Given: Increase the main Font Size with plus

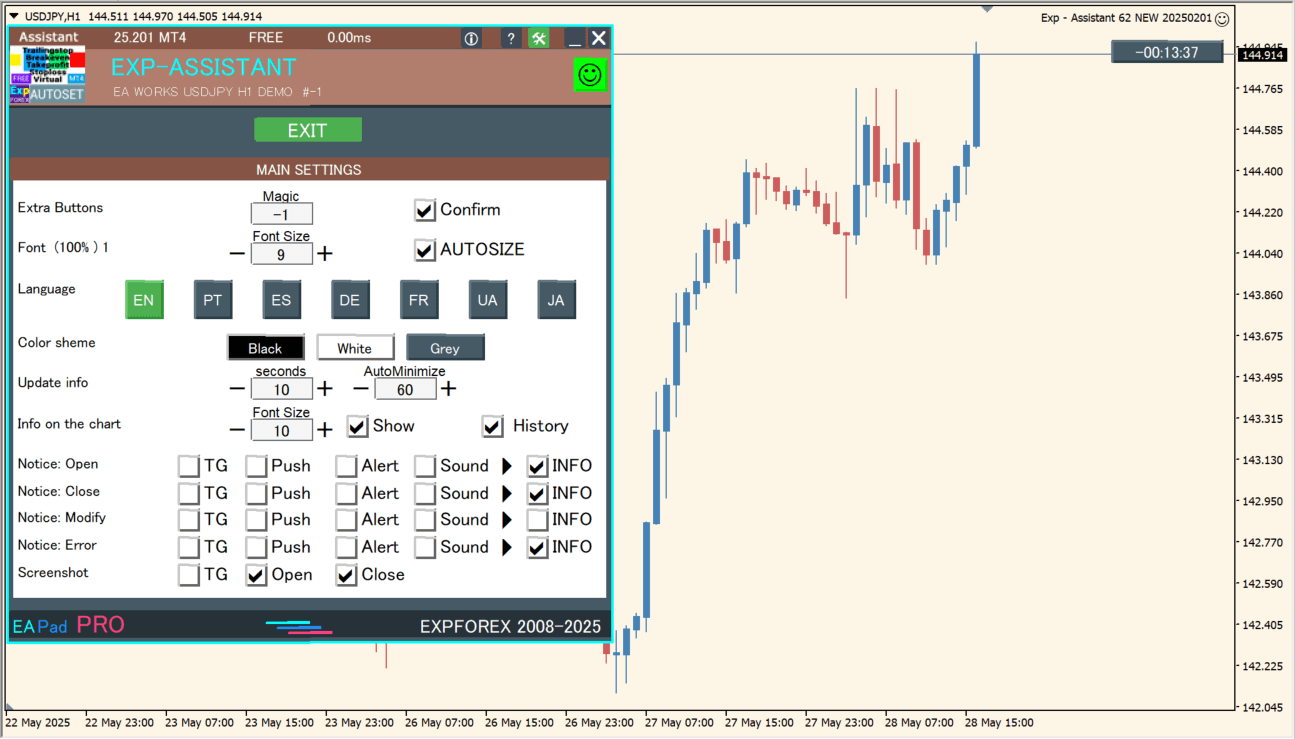Looking at the screenshot, I should click(325, 254).
